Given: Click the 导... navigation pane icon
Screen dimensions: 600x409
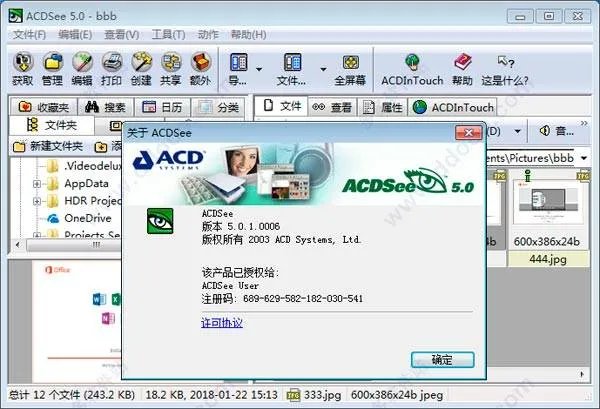Looking at the screenshot, I should pyautogui.click(x=239, y=62).
